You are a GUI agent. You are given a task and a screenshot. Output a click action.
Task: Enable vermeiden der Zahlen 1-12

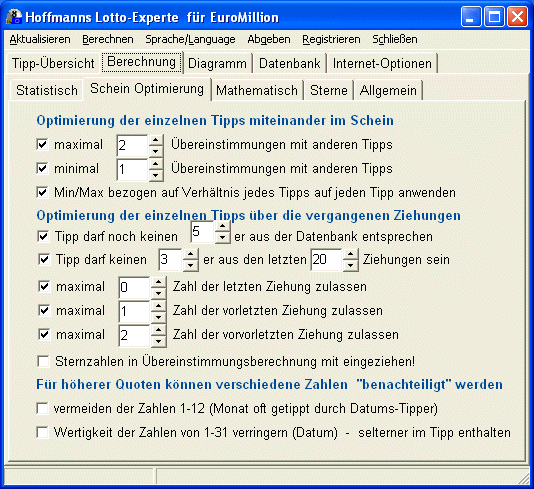click(42, 408)
